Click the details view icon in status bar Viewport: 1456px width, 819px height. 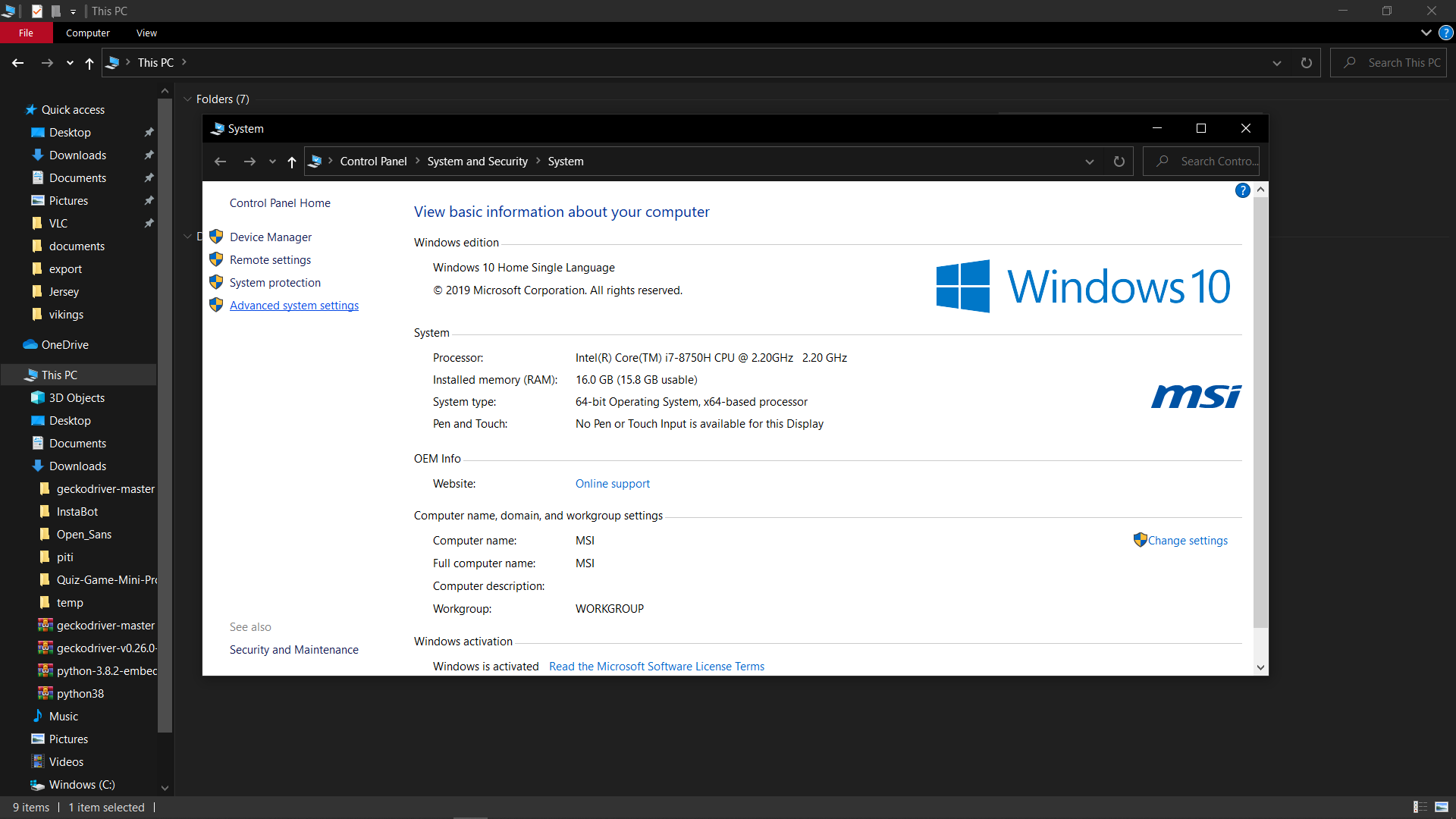(1420, 807)
